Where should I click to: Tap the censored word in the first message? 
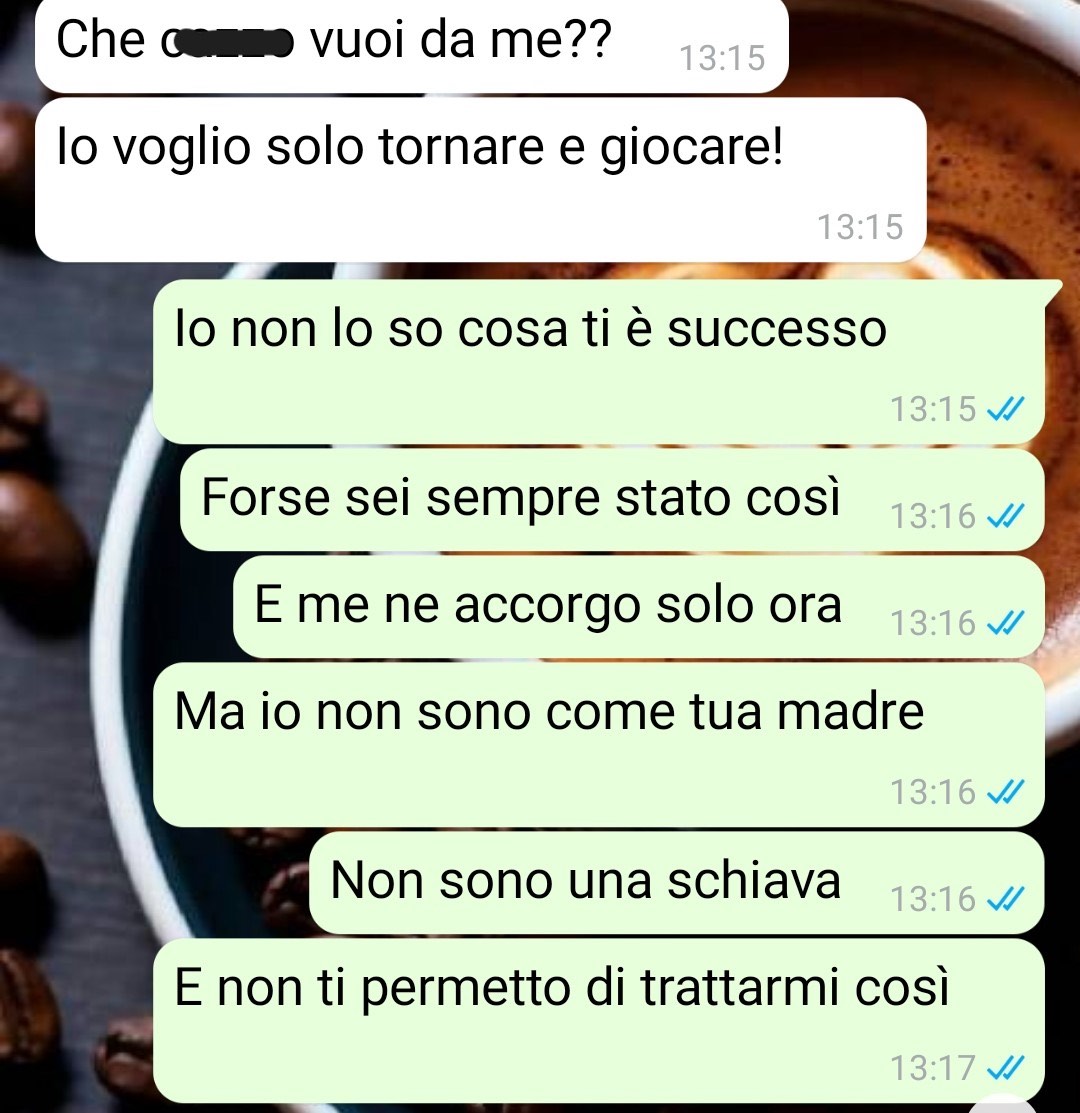227,43
